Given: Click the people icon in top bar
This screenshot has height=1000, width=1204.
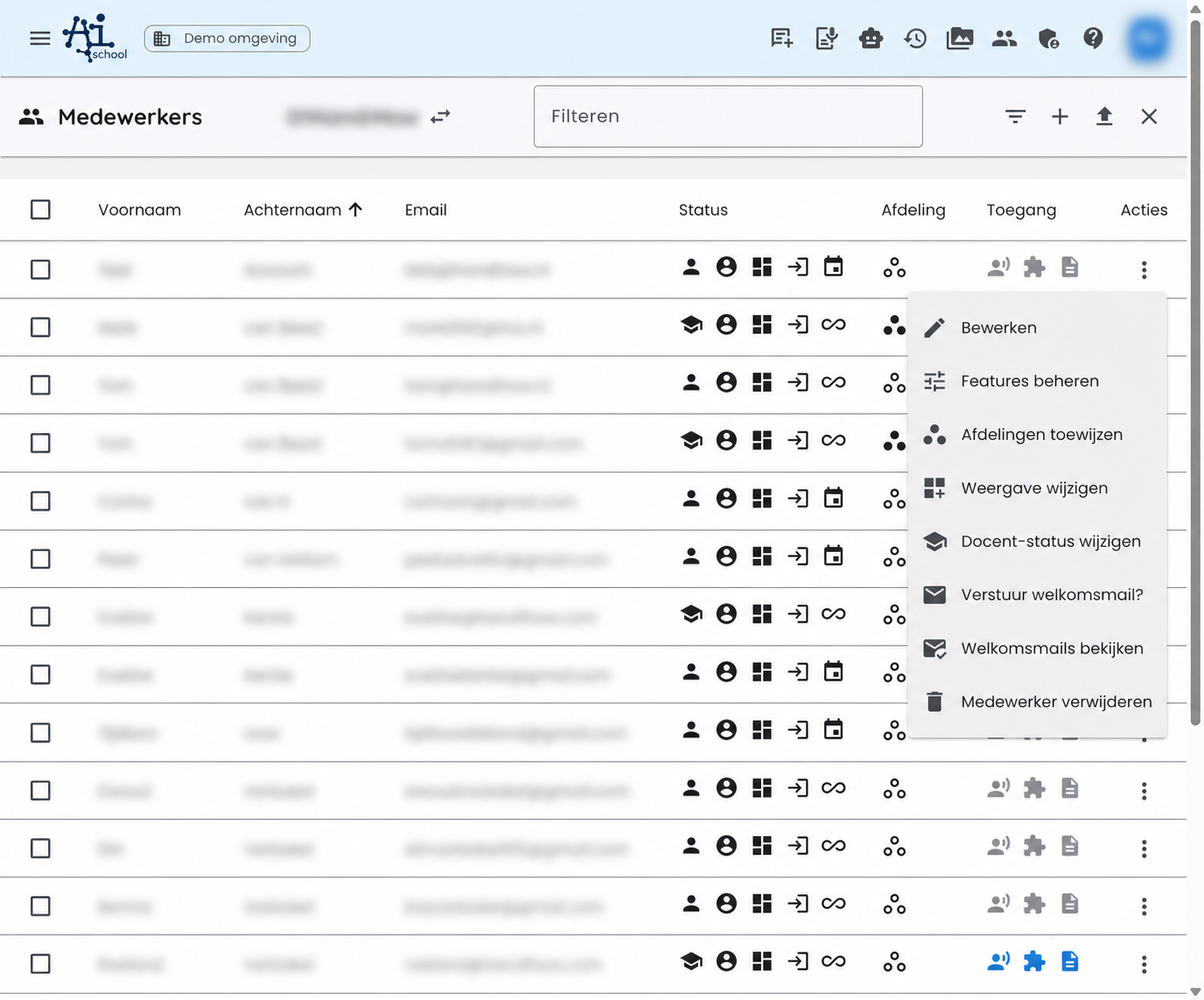Looking at the screenshot, I should 1004,38.
